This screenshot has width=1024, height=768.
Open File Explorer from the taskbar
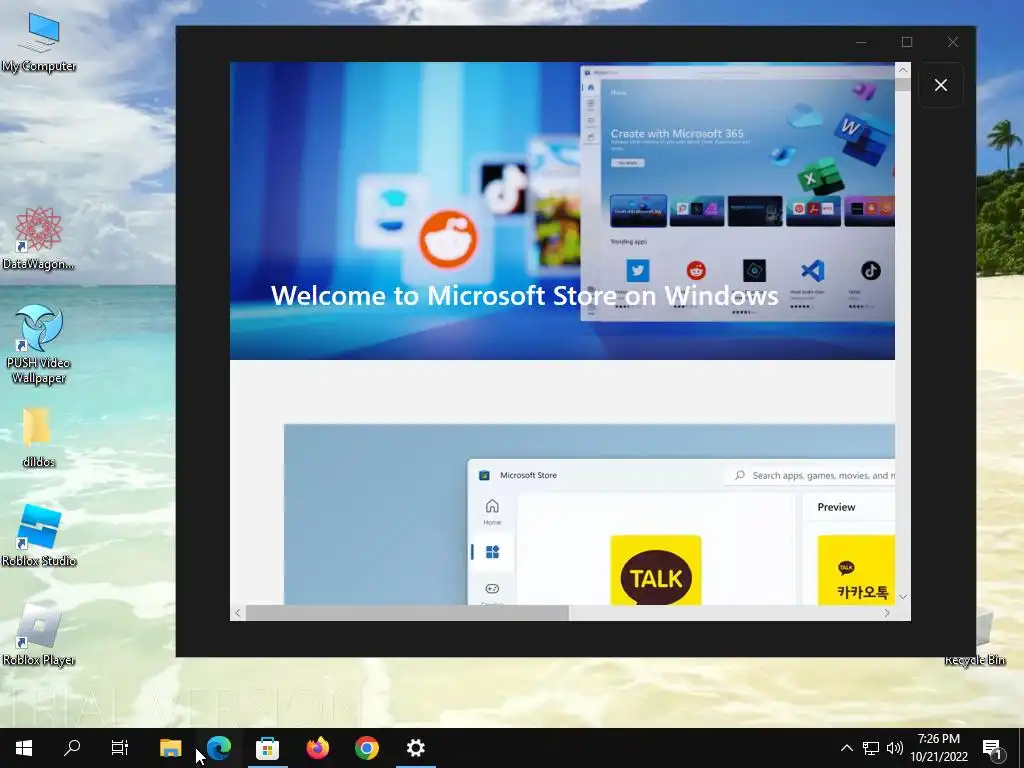point(170,748)
